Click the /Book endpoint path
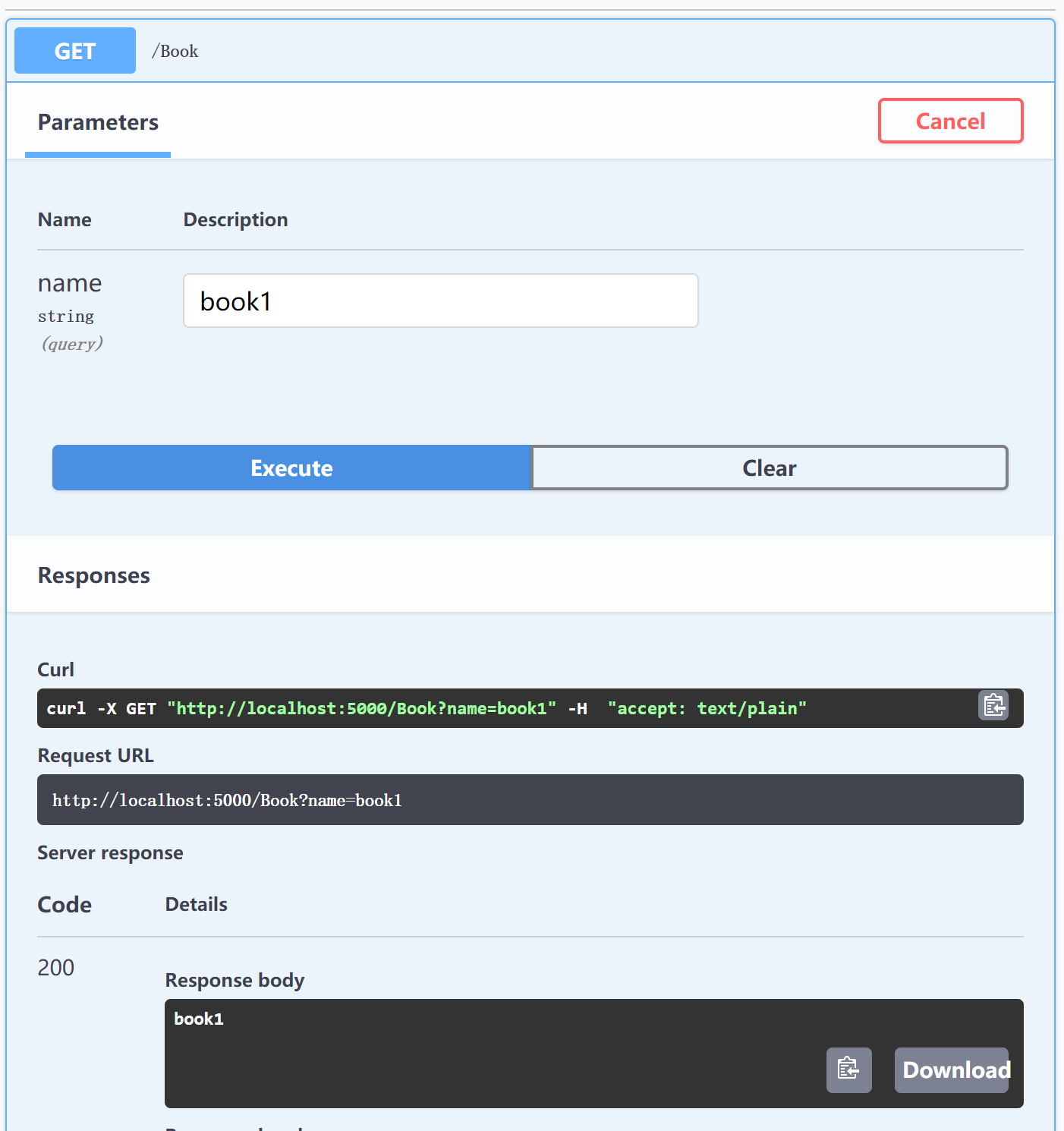Screen dimensions: 1064x1131 coord(175,51)
